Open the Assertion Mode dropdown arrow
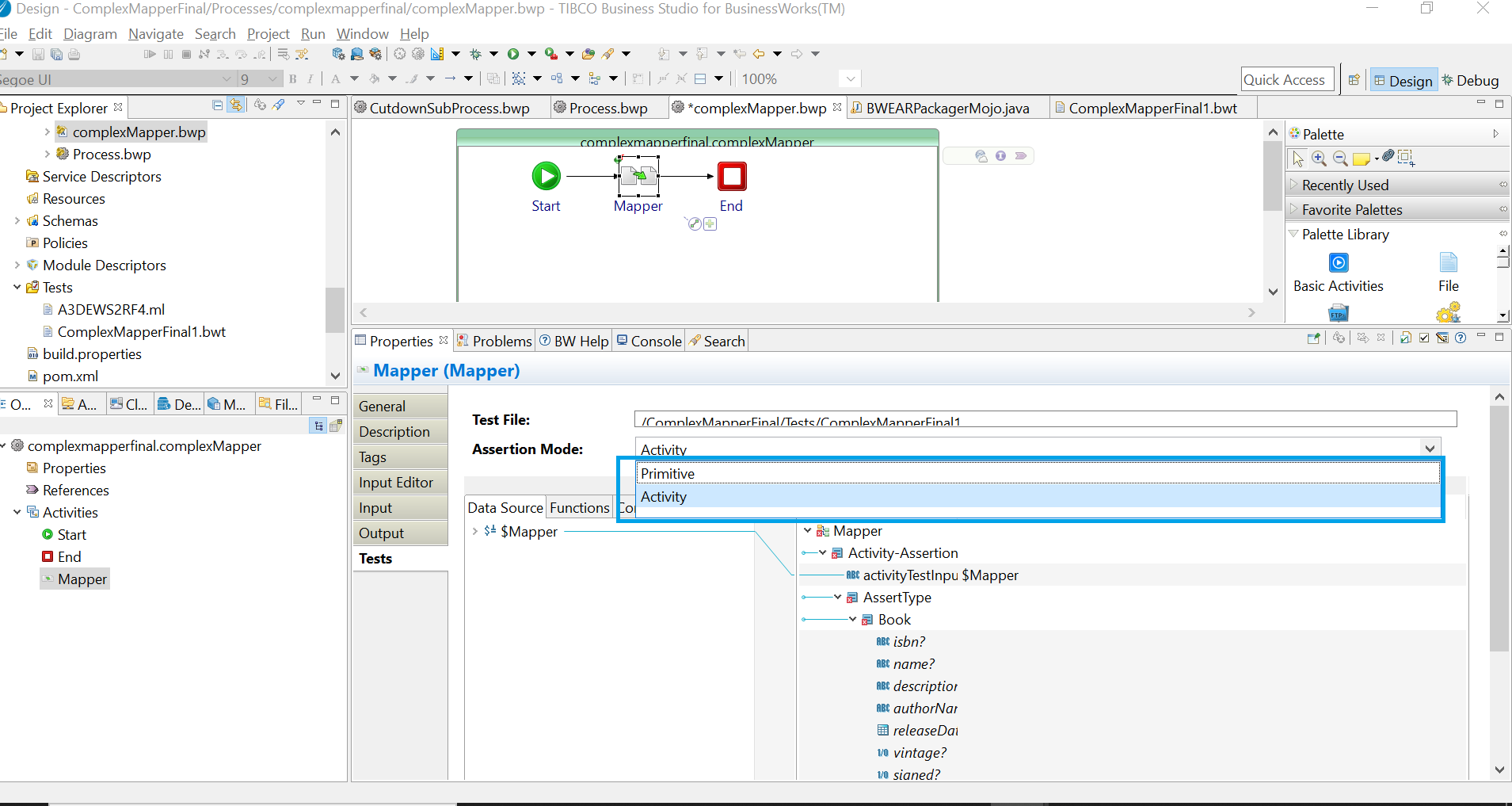The height and width of the screenshot is (806, 1512). coord(1430,448)
